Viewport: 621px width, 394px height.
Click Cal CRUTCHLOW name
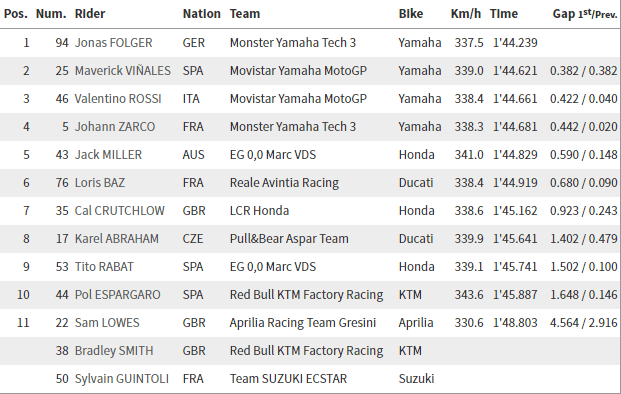(120, 211)
